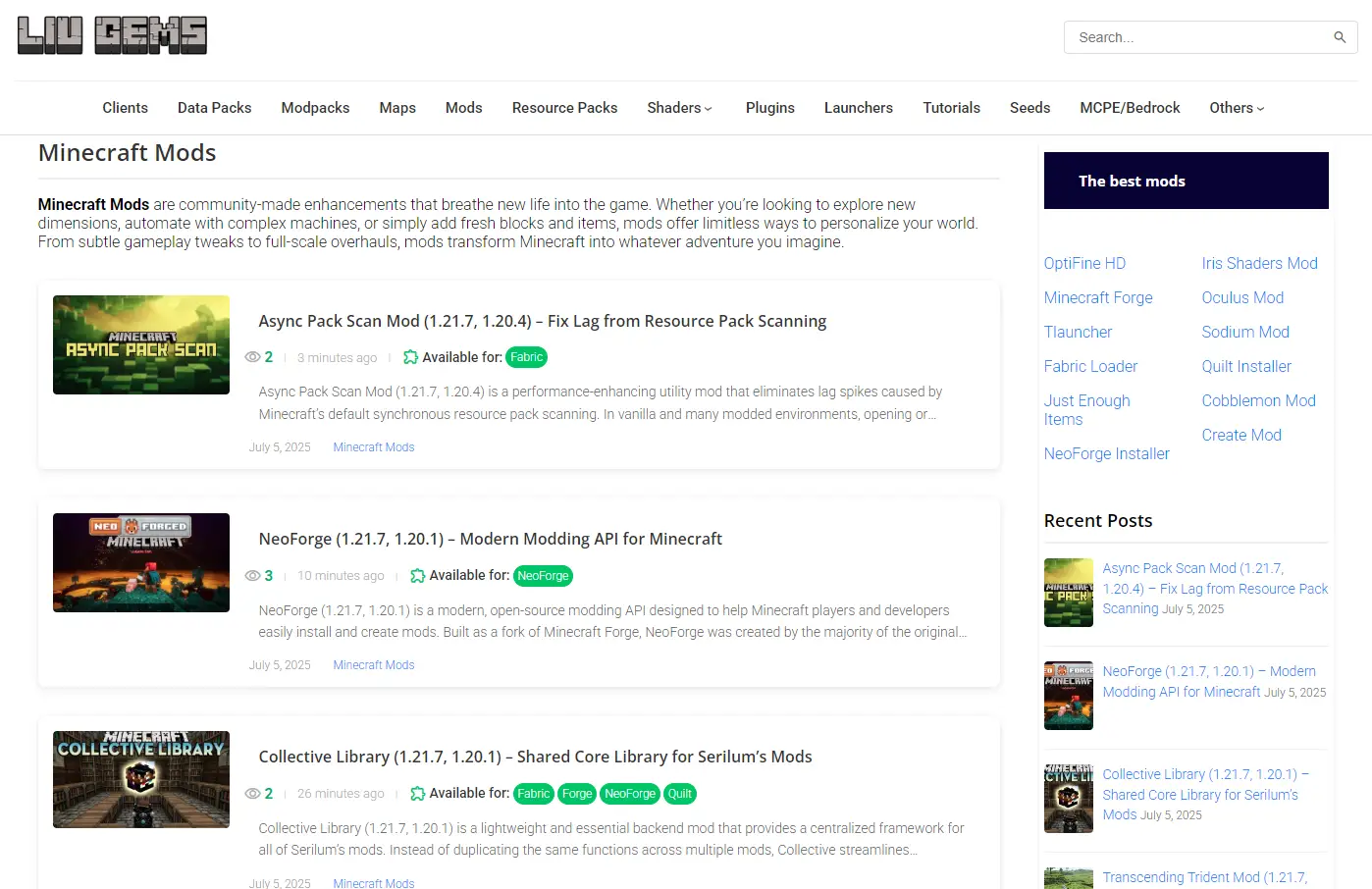
Task: Expand the Others dropdown menu
Action: coord(1237,108)
